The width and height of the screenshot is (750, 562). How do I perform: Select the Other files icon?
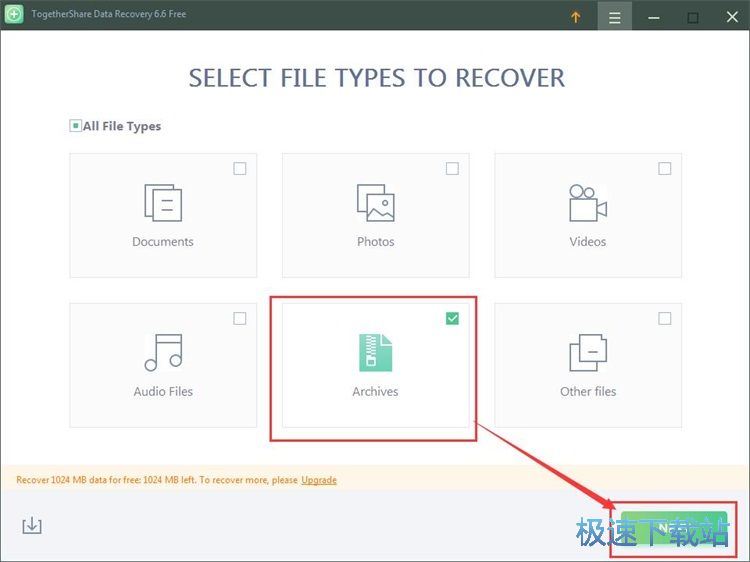pos(588,353)
